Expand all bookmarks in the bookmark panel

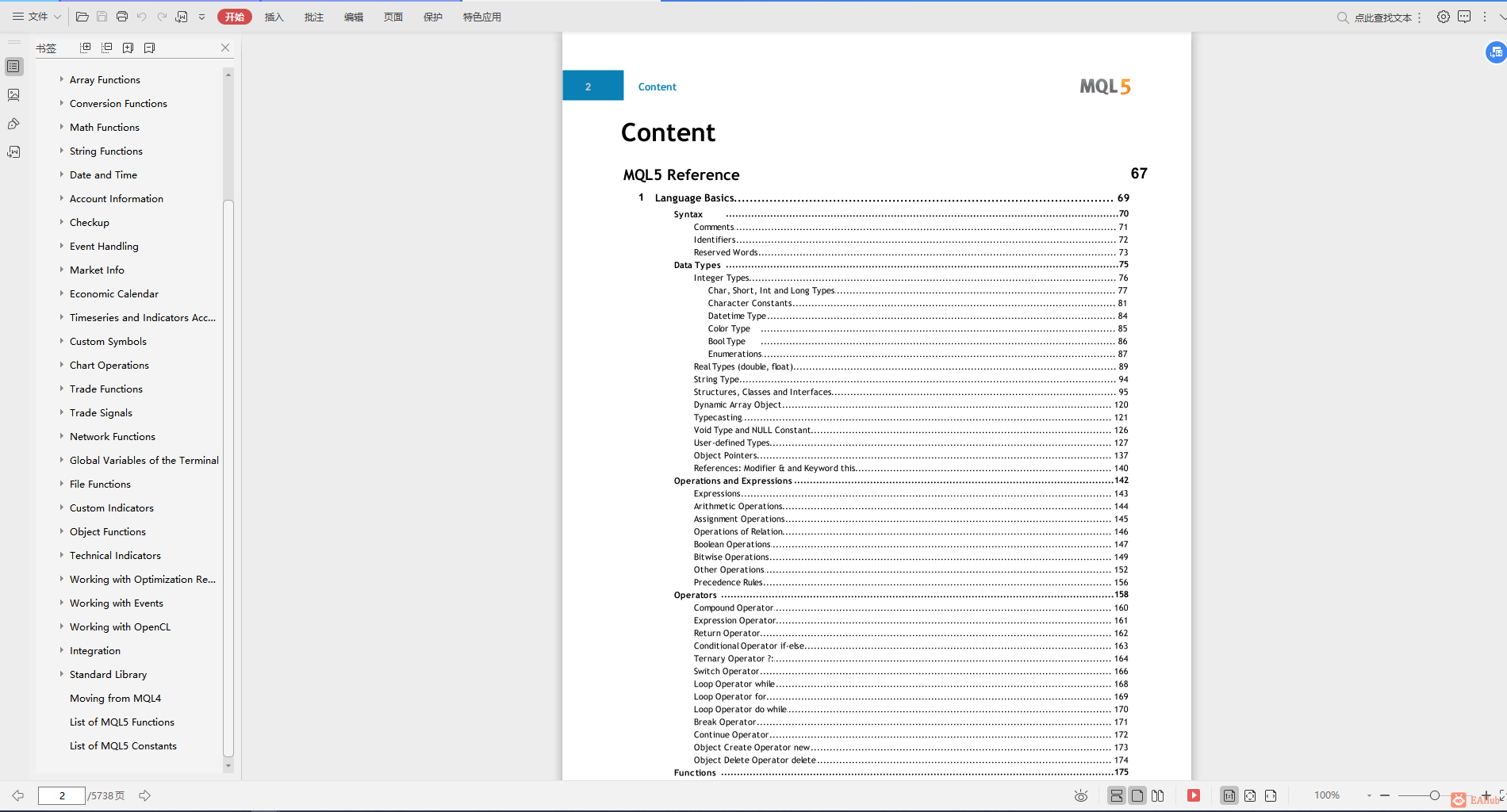click(x=86, y=48)
